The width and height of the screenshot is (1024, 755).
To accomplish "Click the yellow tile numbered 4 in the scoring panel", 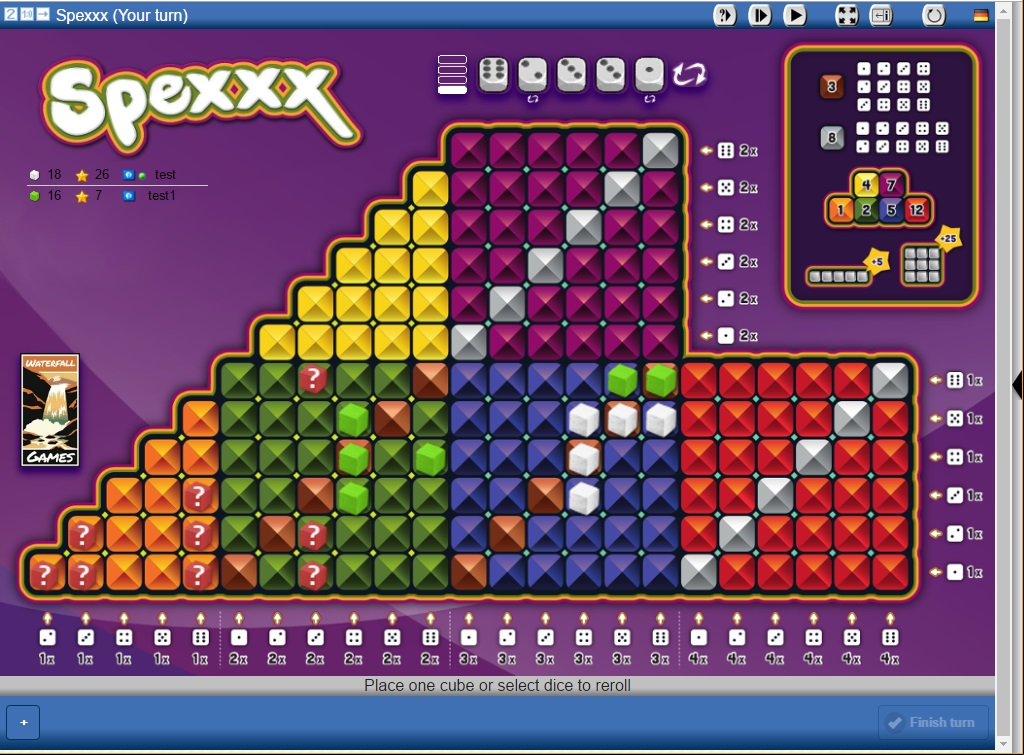I will point(866,185).
